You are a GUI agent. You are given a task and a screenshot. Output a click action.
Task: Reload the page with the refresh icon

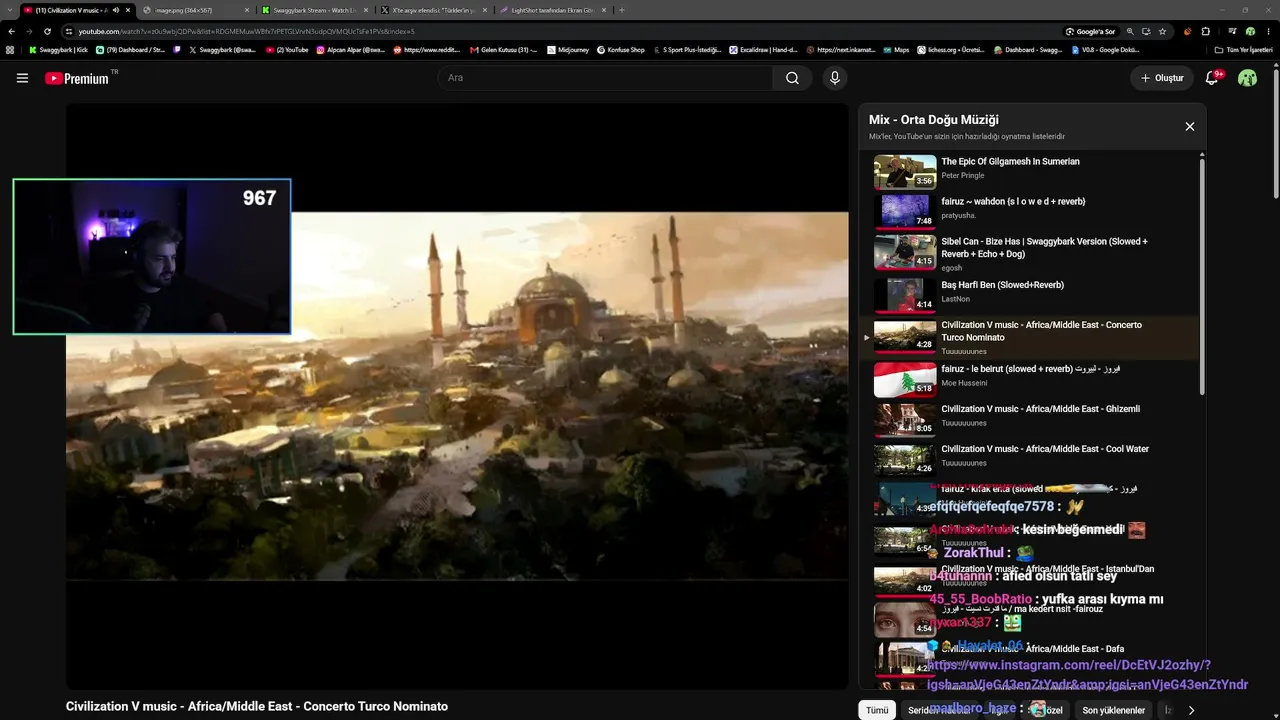(47, 31)
